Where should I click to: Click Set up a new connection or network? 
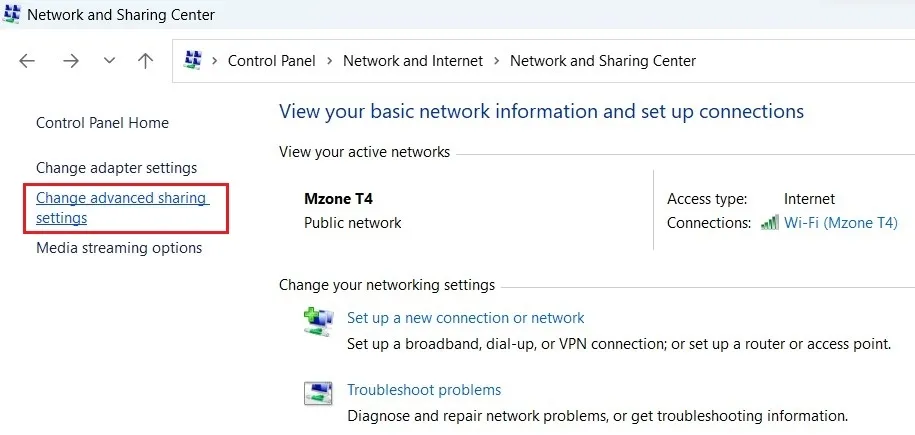[x=465, y=318]
